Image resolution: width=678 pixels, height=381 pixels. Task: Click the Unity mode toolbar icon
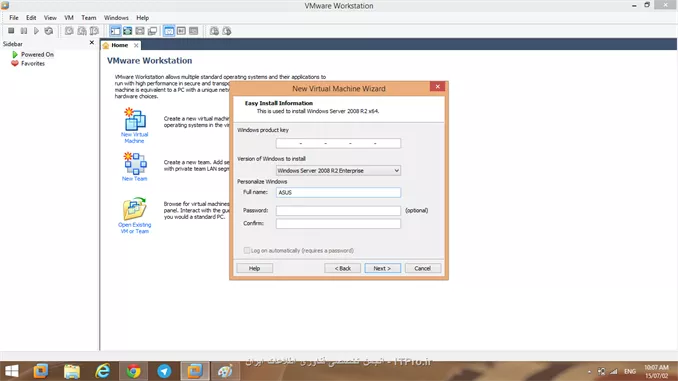click(152, 31)
